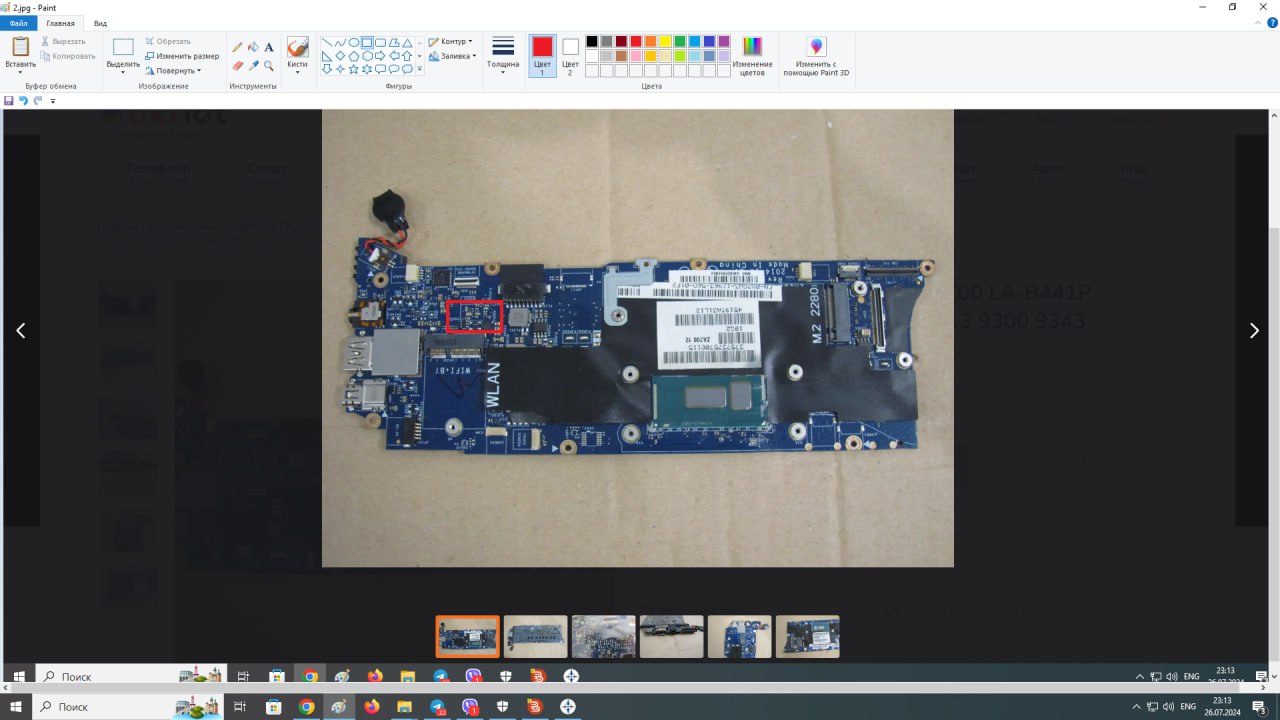Pick the green color swatch
The height and width of the screenshot is (720, 1280).
[x=680, y=42]
